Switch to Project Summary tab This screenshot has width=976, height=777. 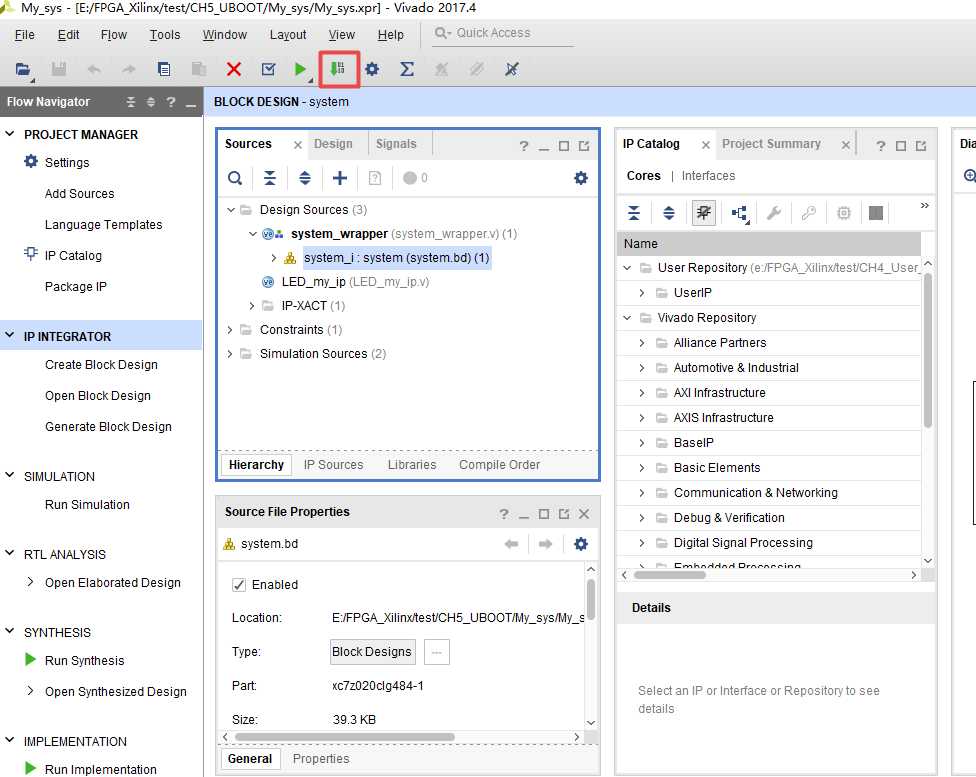click(x=771, y=144)
